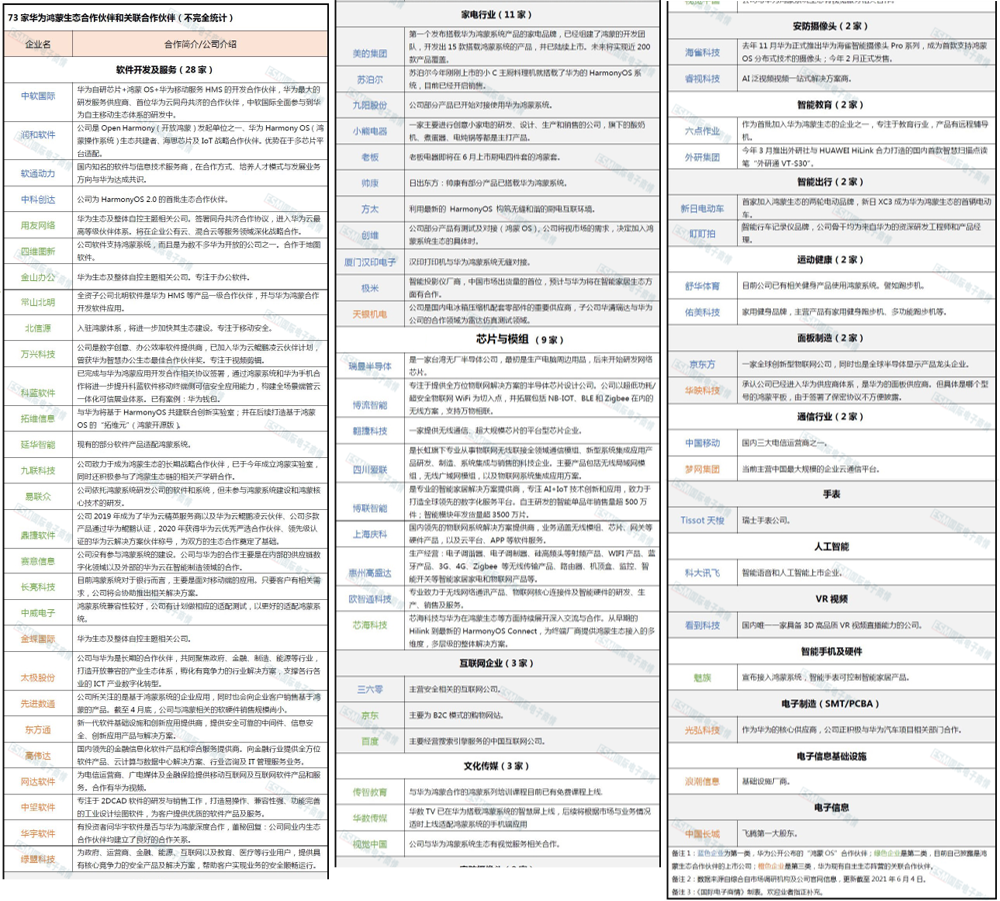This screenshot has width=1000, height=901.
Task: Click the 极米 cell
Action: click(370, 288)
